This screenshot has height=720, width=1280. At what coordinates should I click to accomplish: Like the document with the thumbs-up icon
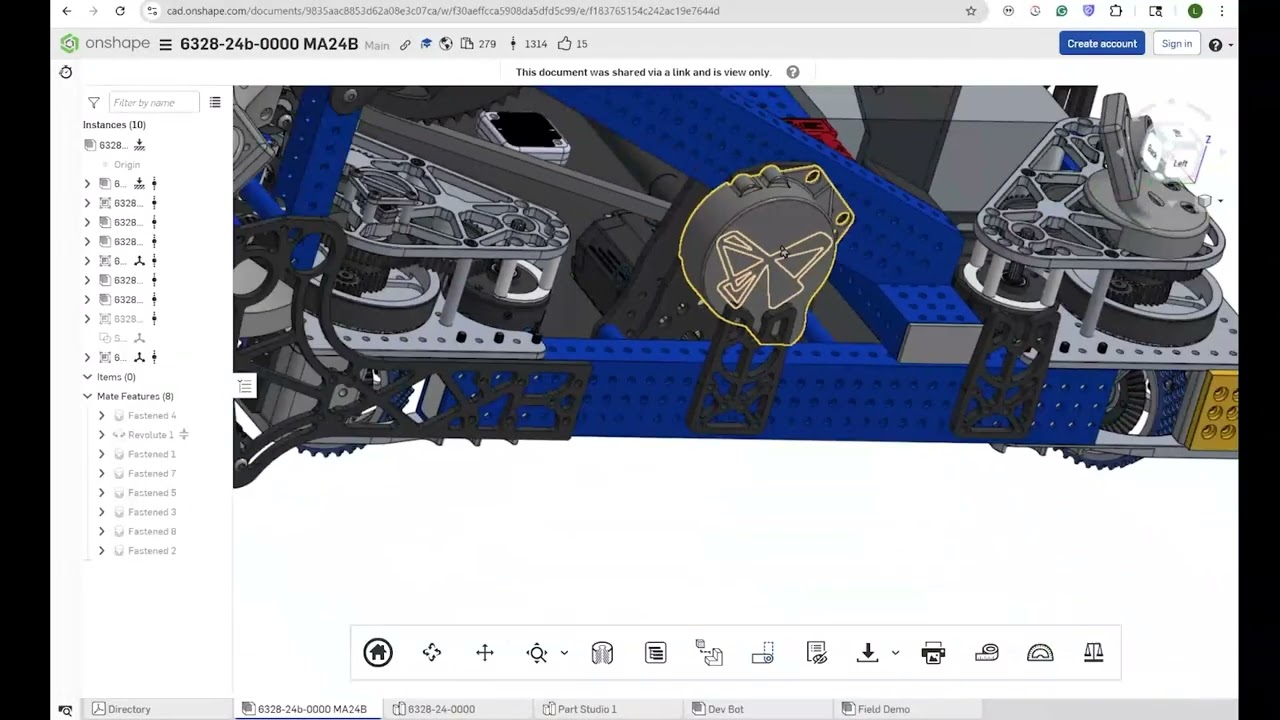(573, 44)
